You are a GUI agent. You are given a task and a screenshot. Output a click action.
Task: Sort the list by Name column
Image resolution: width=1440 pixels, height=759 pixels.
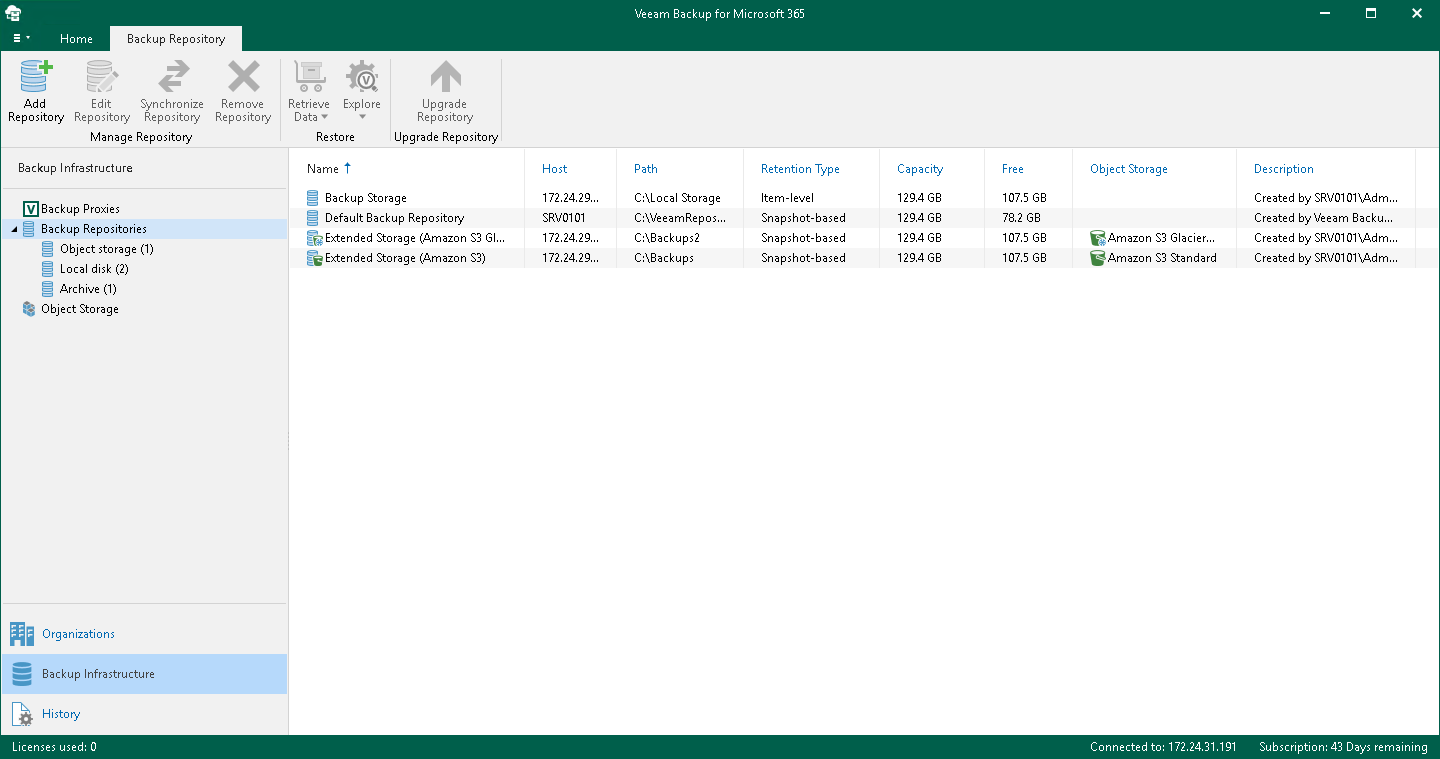[x=323, y=169]
